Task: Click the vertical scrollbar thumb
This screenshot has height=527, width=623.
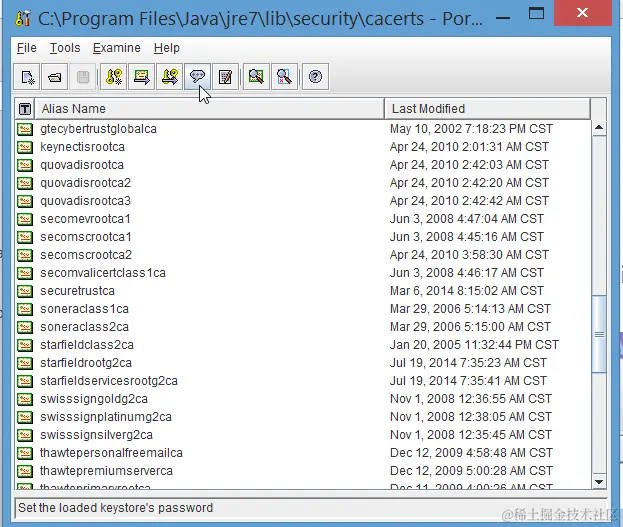Action: coord(599,334)
